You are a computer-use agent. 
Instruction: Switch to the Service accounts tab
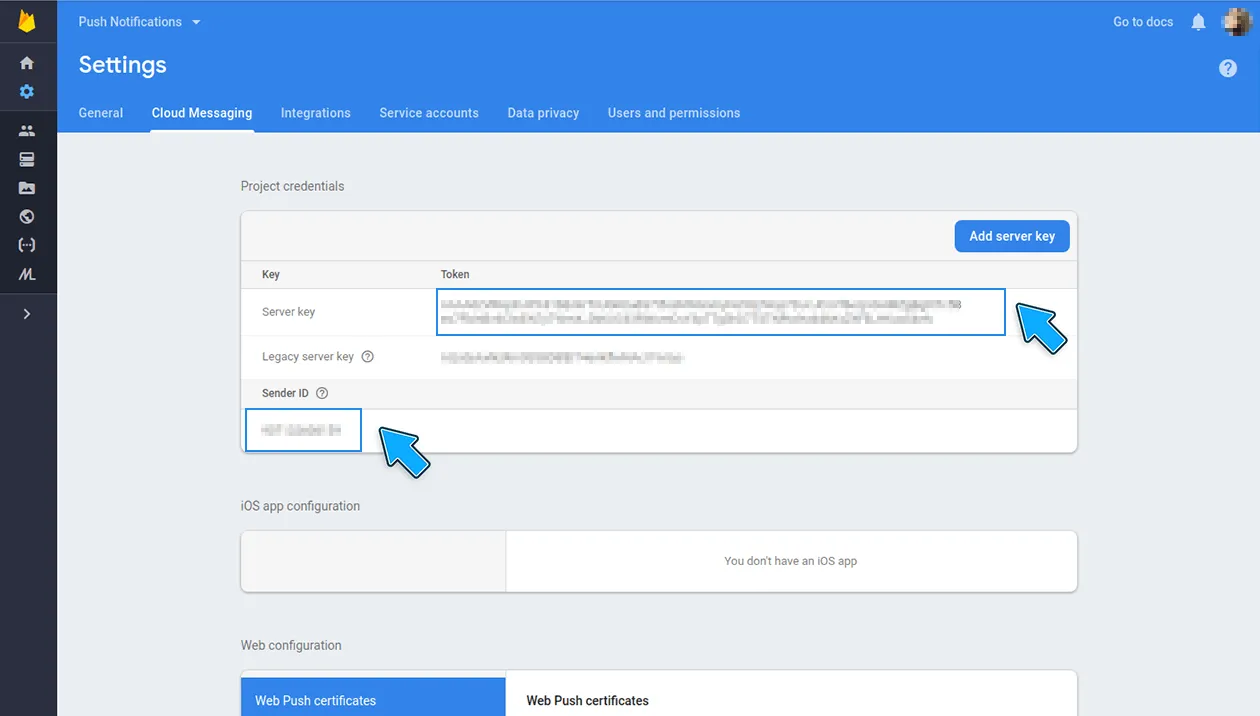(429, 113)
